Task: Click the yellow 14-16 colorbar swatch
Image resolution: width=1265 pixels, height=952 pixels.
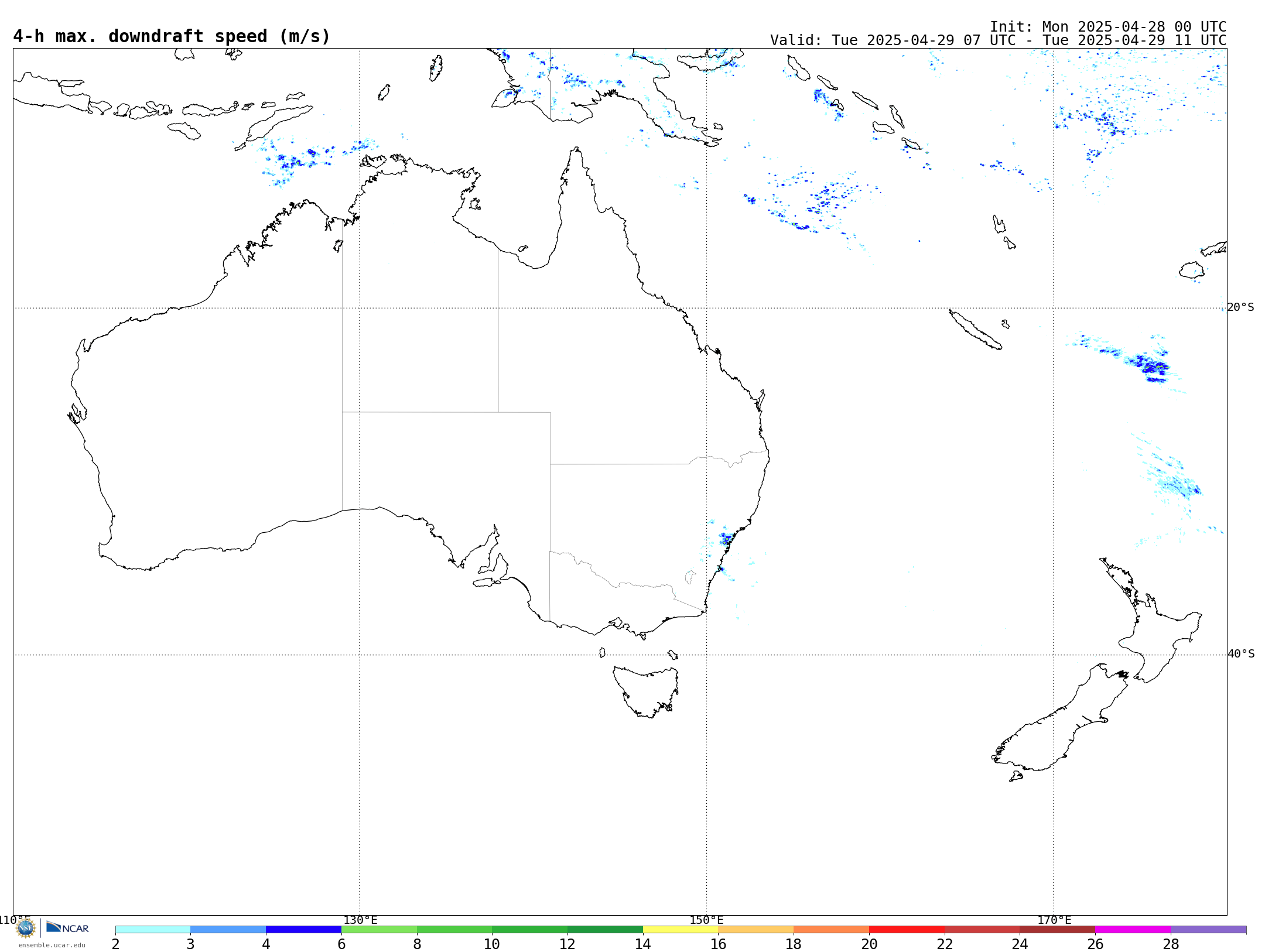Action: [681, 930]
